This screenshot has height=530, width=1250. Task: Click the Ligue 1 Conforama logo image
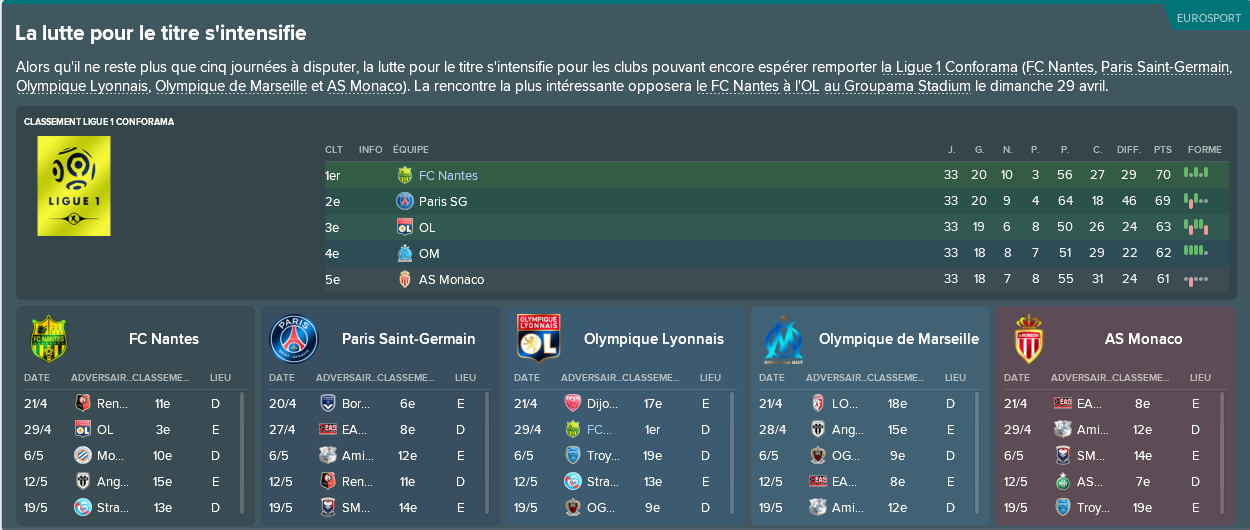click(74, 186)
